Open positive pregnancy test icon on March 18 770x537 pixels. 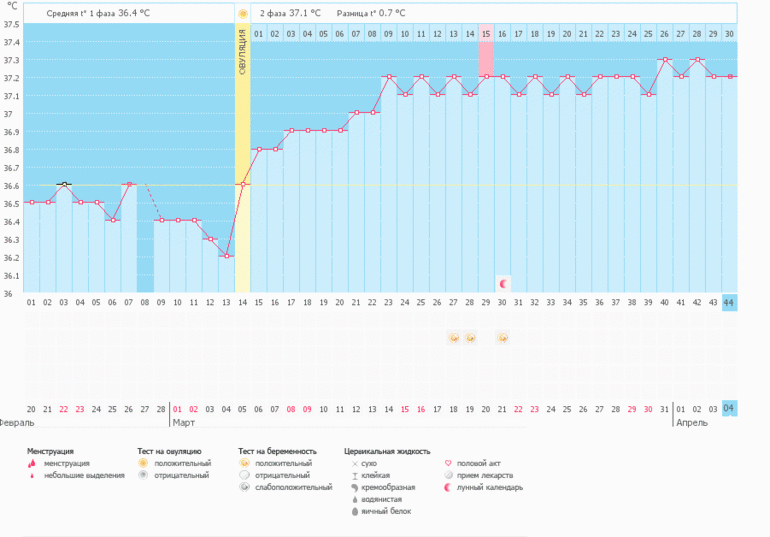(454, 338)
